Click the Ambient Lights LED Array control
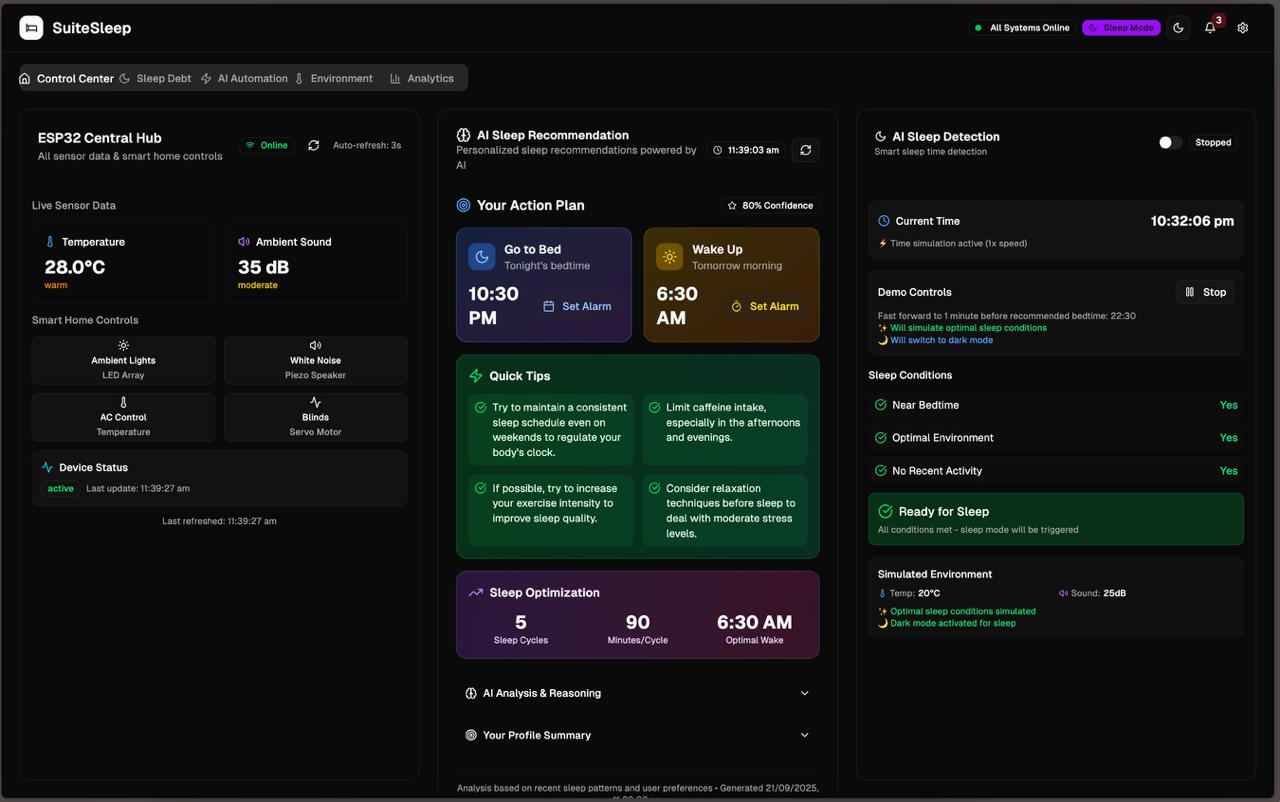Viewport: 1280px width, 802px height. (123, 360)
